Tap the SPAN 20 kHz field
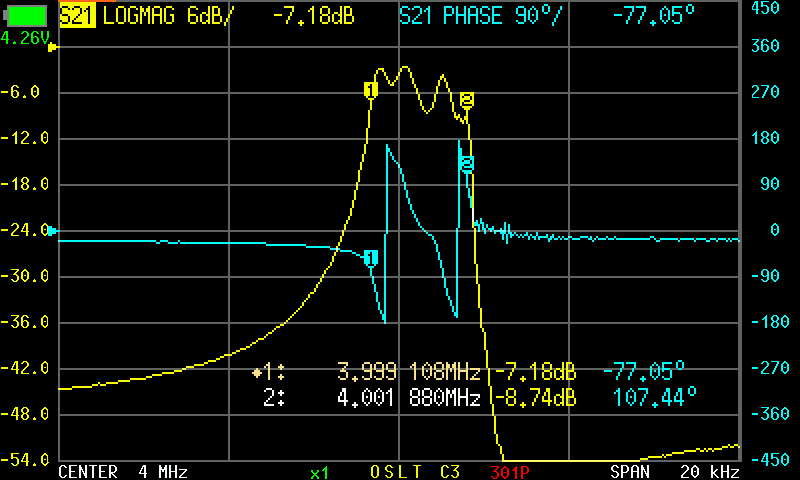 (675, 472)
